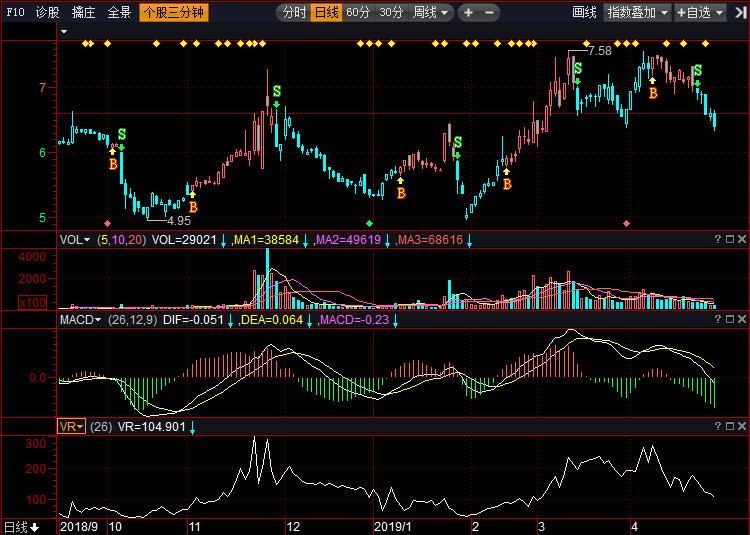This screenshot has height=535, width=750.
Task: Open the 诊股 stock diagnosis view
Action: [x=47, y=12]
